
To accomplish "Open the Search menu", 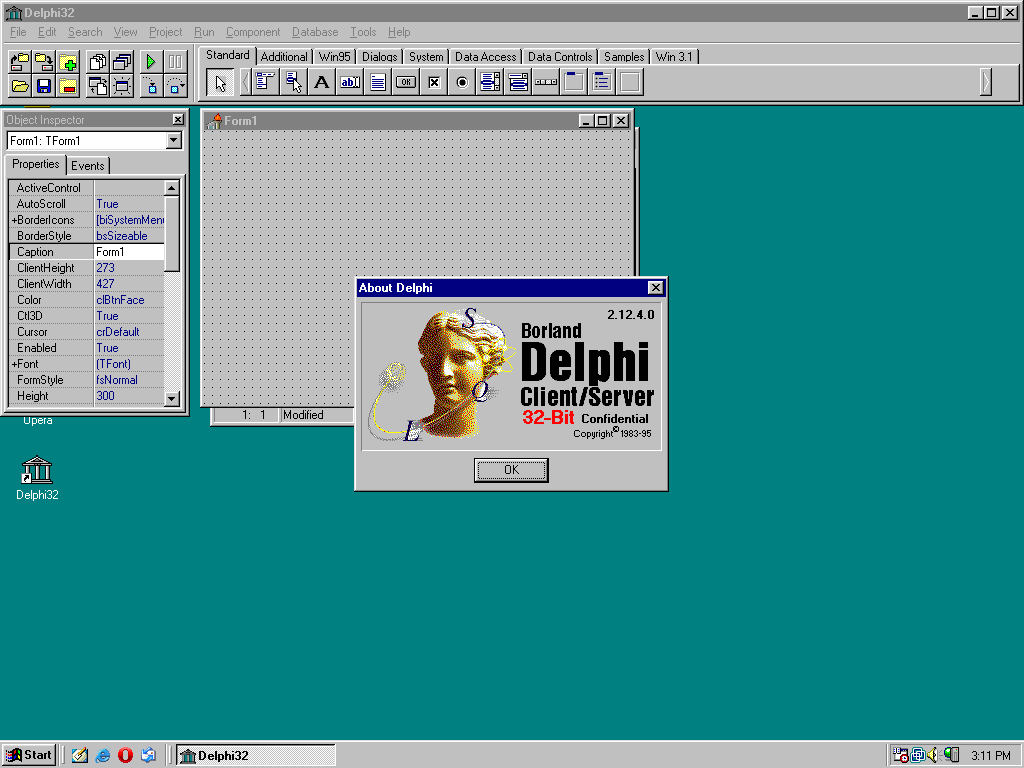I will pos(85,32).
